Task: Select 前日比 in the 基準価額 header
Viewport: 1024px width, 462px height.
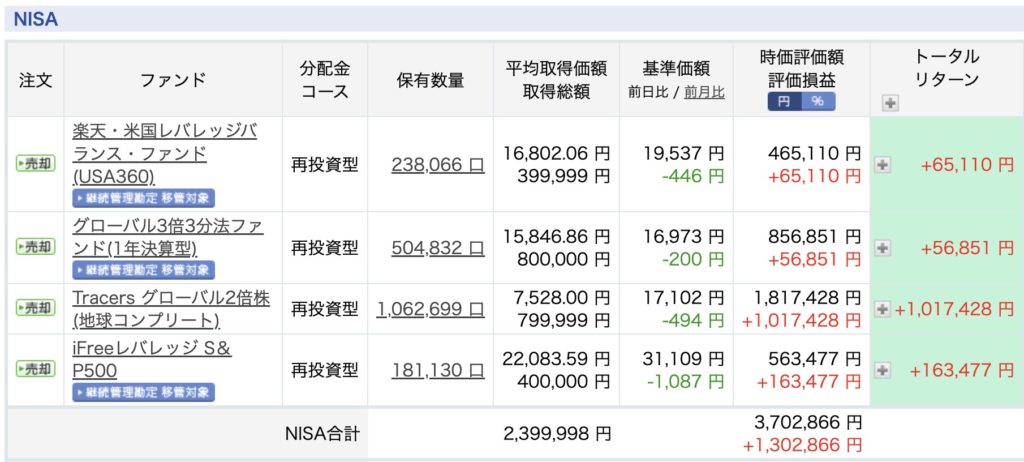Action: pyautogui.click(x=649, y=92)
